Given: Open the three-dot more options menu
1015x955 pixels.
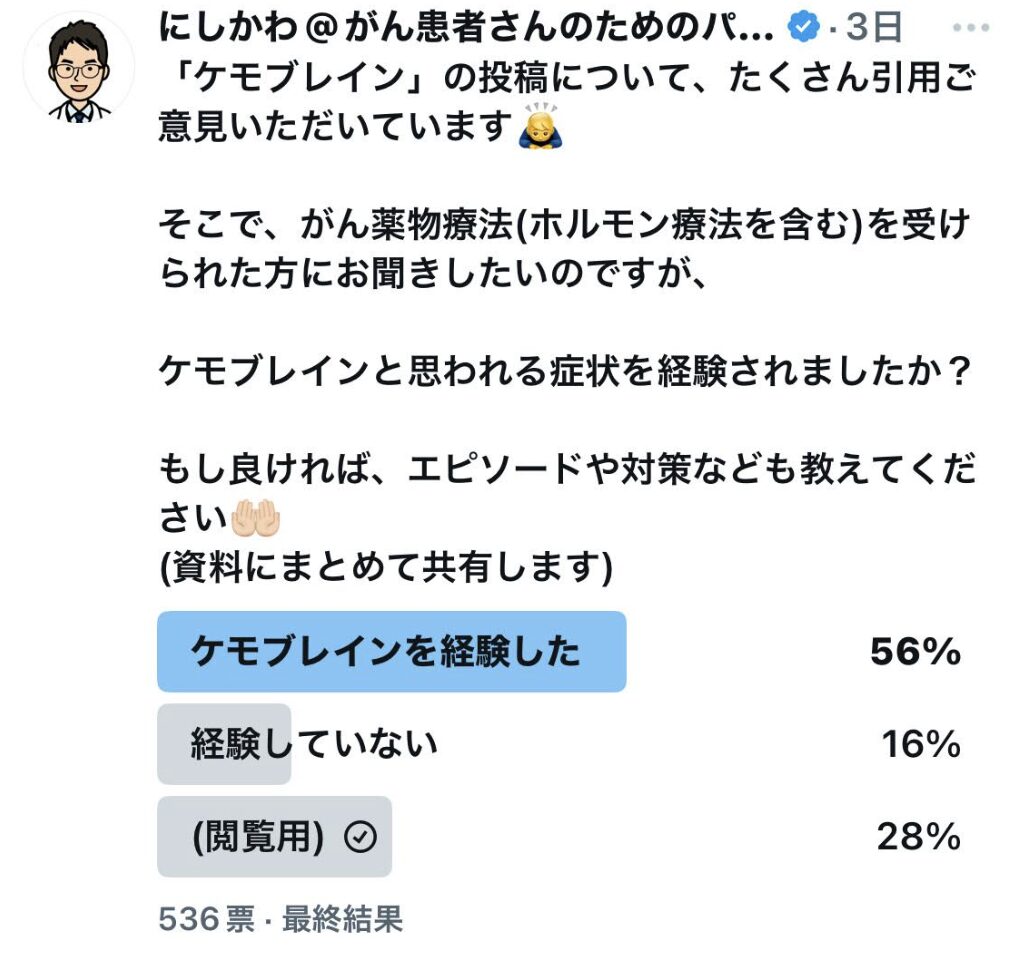Looking at the screenshot, I should coord(971,28).
